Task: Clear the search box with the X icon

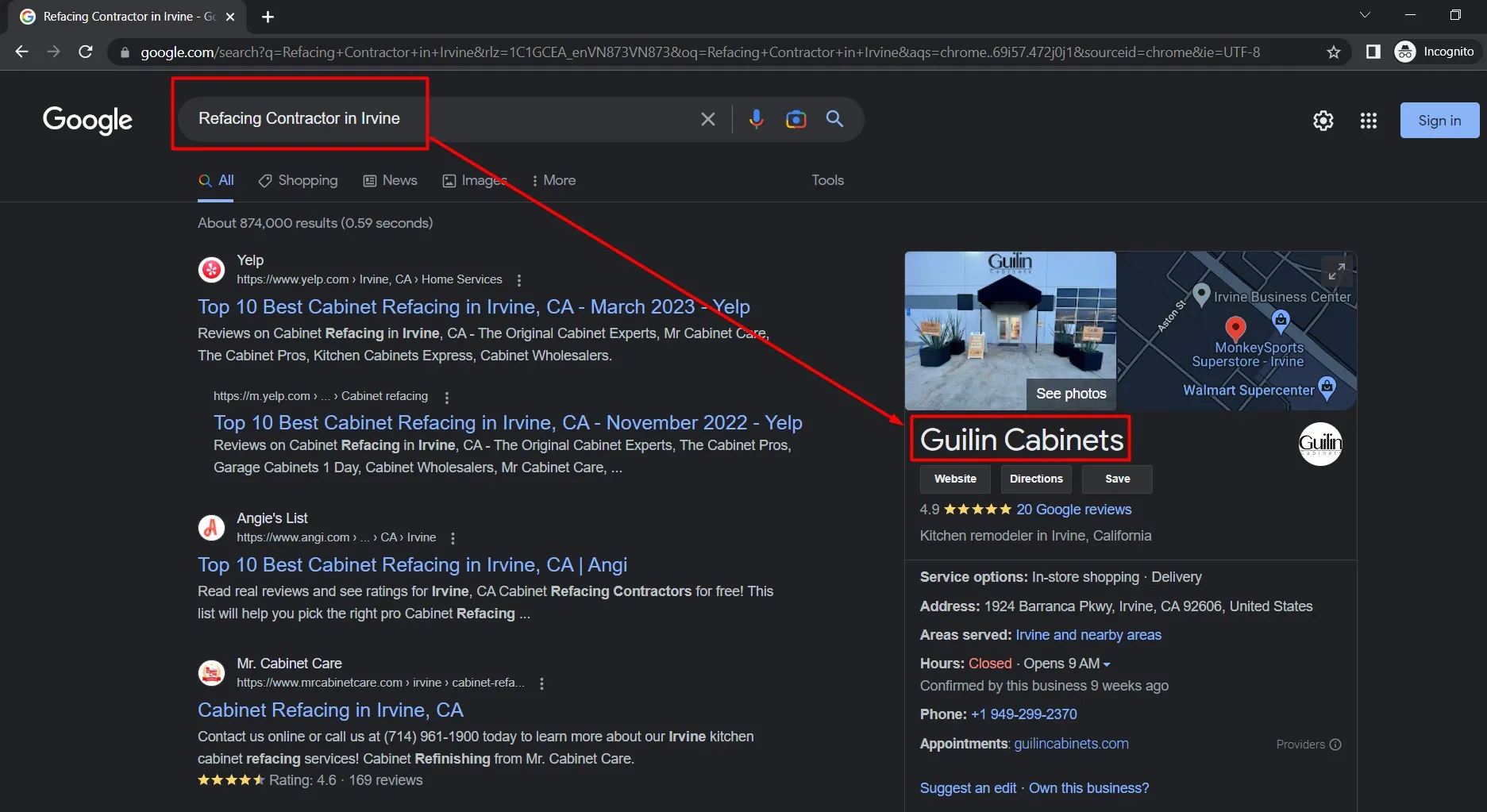Action: coord(707,119)
